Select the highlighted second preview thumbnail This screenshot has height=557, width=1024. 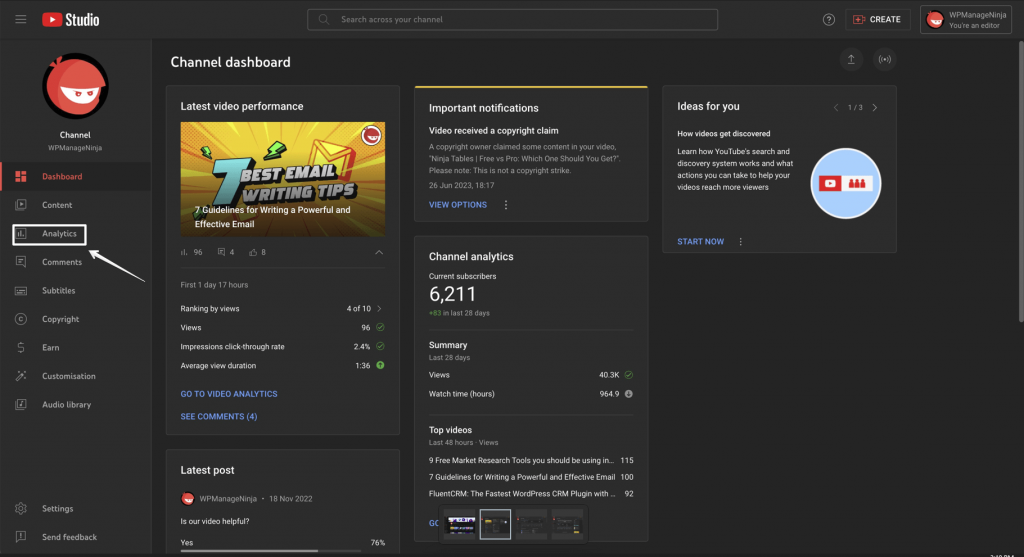(x=495, y=524)
